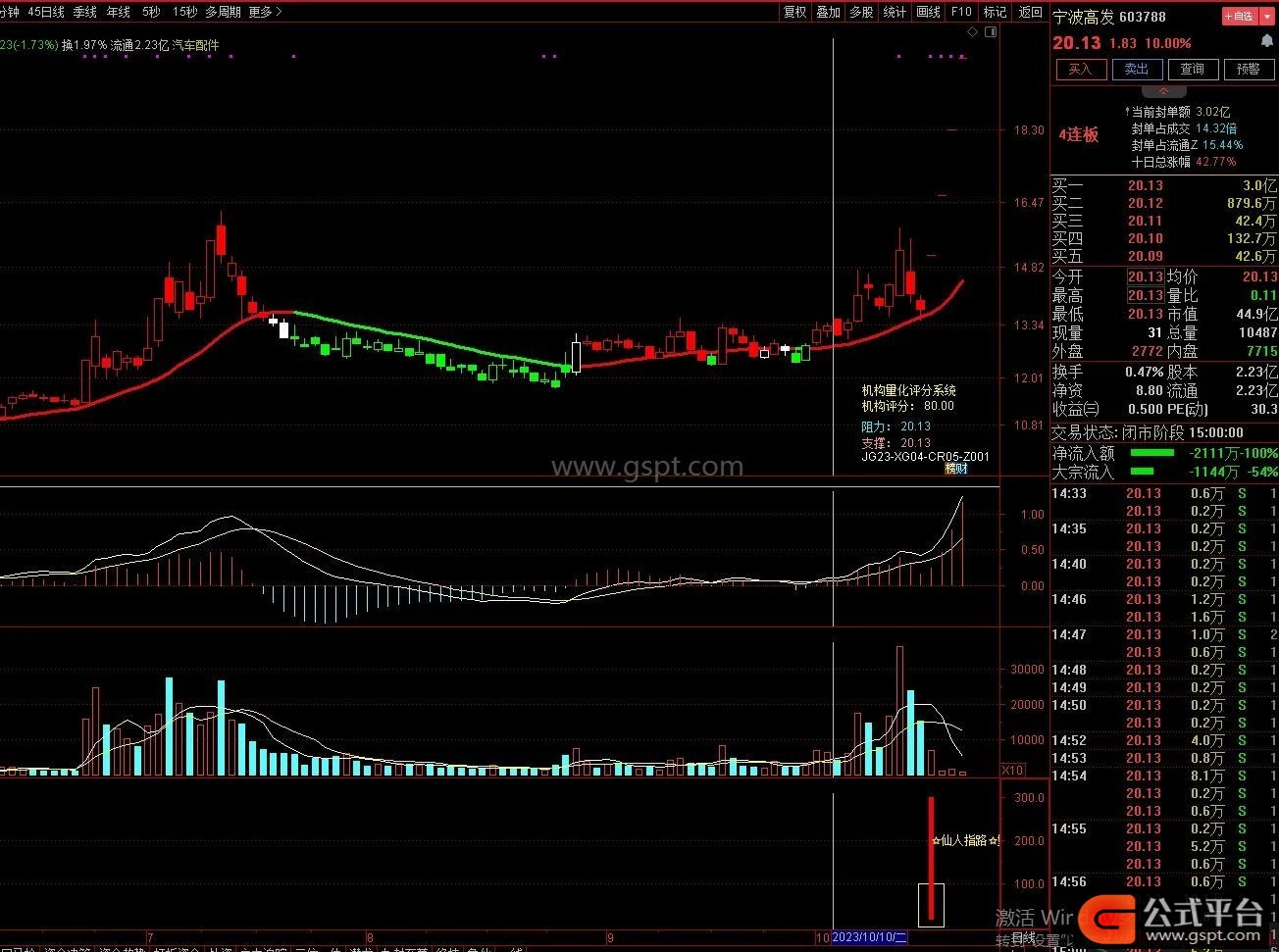This screenshot has width=1279, height=952.
Task: Click the 4连板 label
Action: (x=1078, y=135)
